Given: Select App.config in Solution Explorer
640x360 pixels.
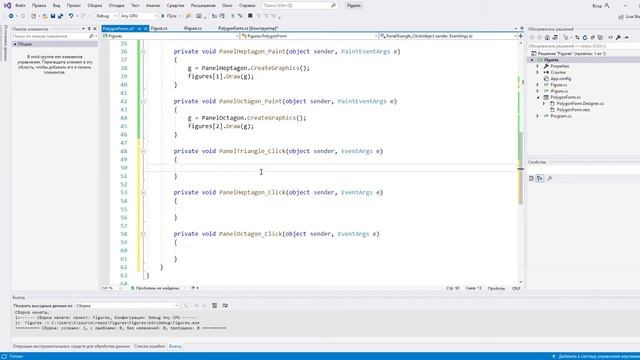Looking at the screenshot, I should point(560,79).
